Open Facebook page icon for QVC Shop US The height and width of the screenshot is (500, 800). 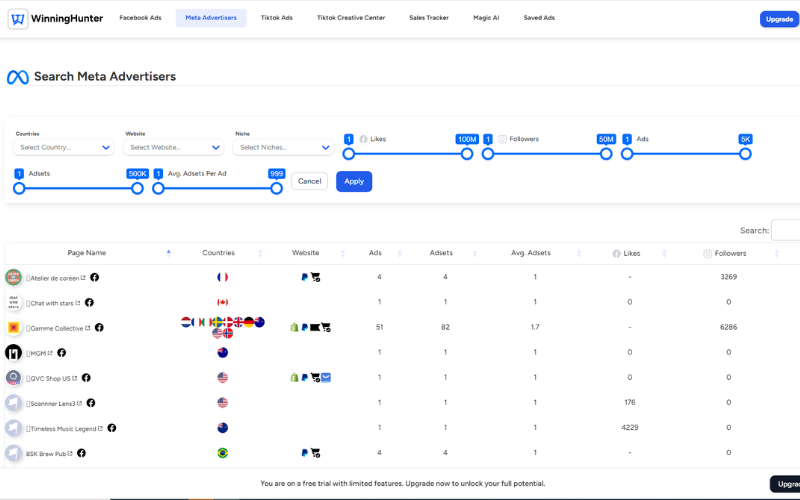click(86, 378)
